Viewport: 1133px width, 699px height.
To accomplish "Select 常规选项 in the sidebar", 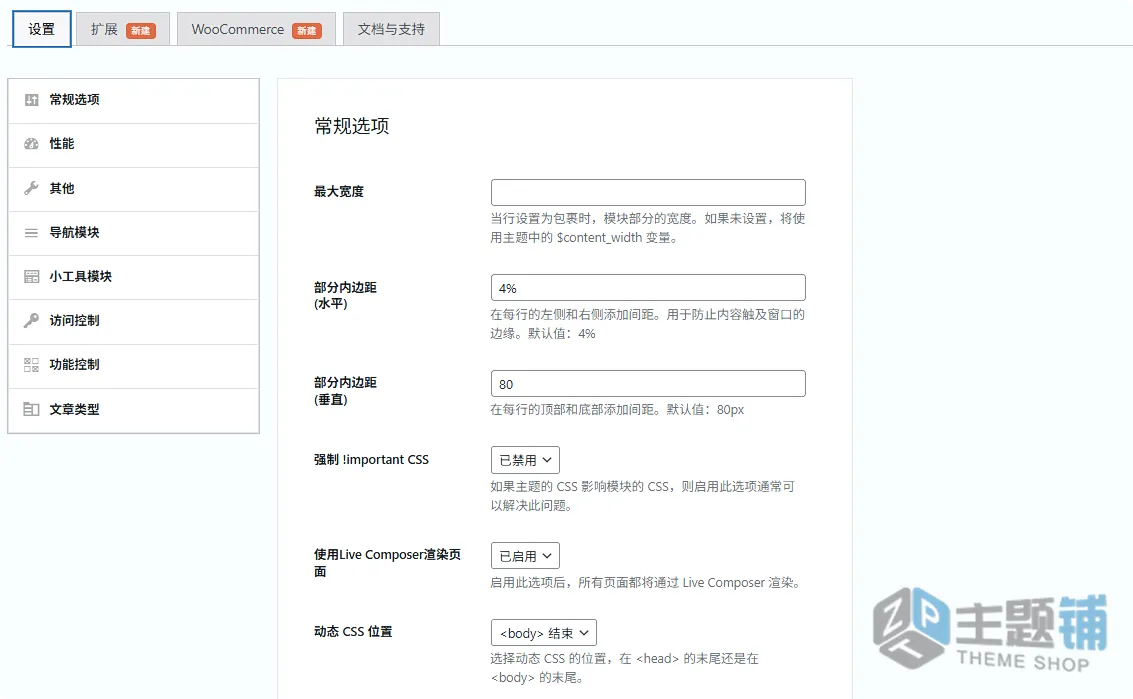I will [x=134, y=101].
